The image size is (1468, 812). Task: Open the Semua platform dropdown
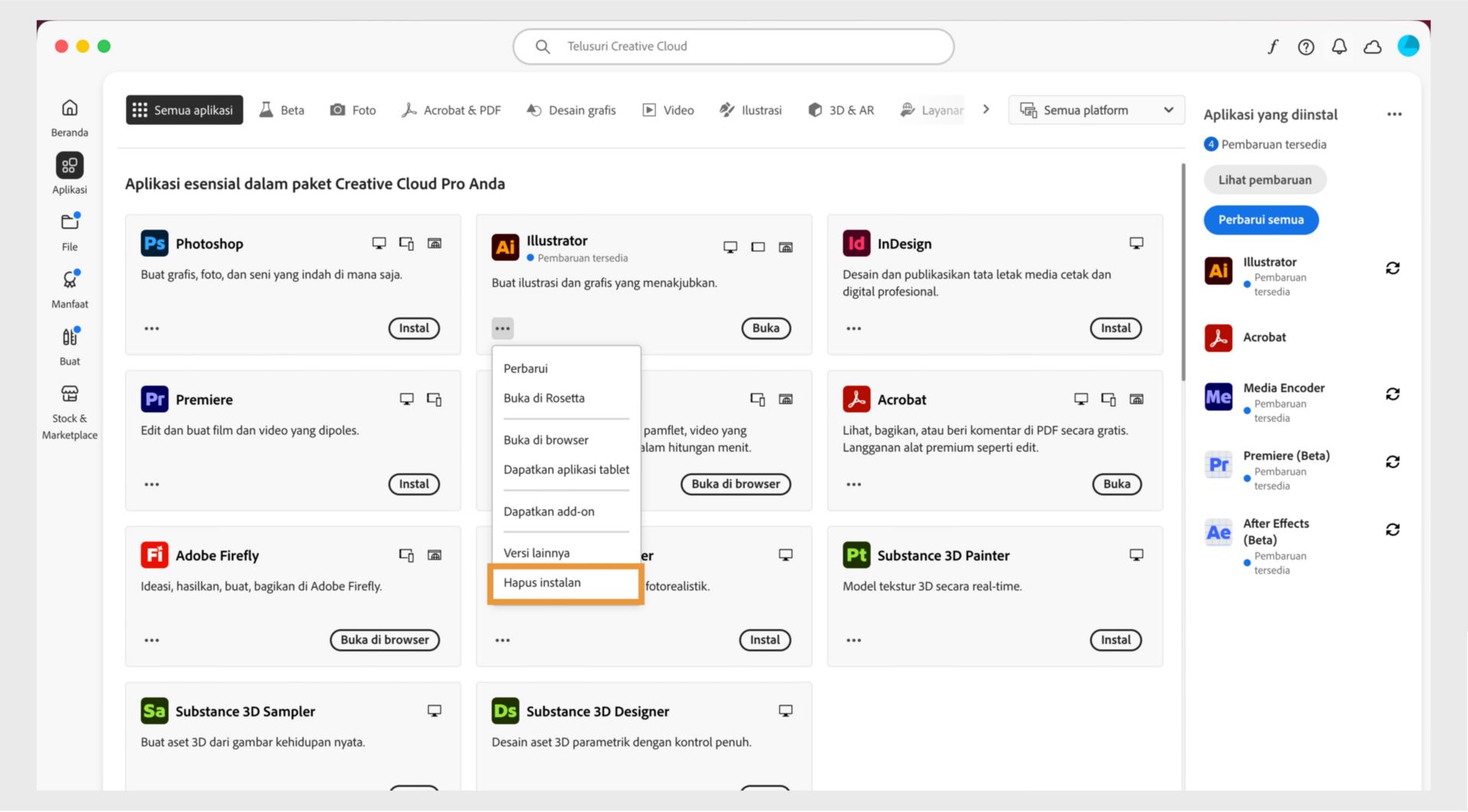point(1096,110)
